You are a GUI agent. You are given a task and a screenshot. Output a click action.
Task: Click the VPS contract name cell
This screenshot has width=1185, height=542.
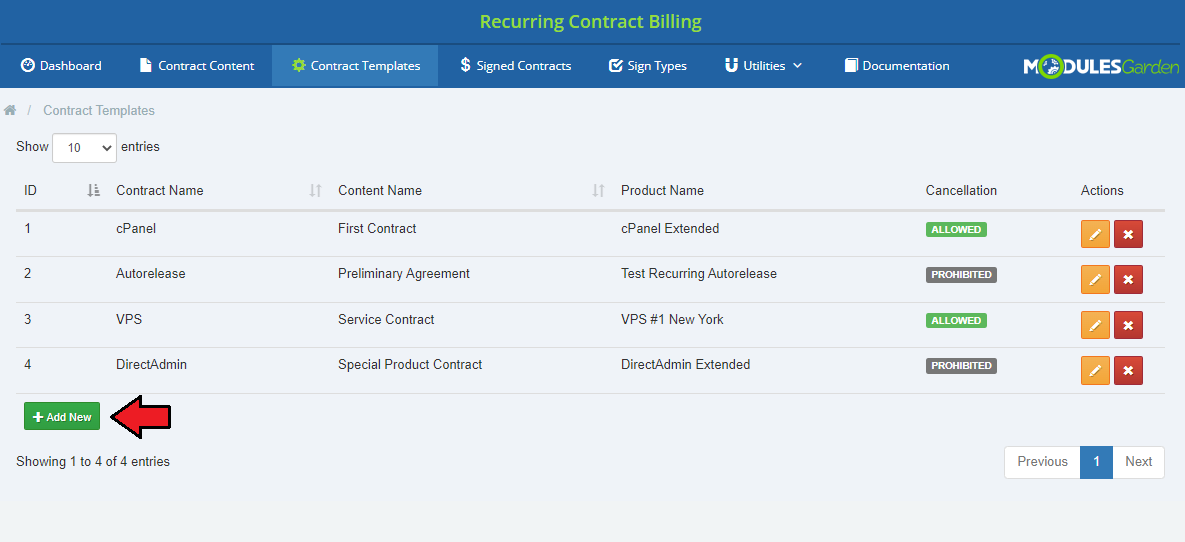129,319
